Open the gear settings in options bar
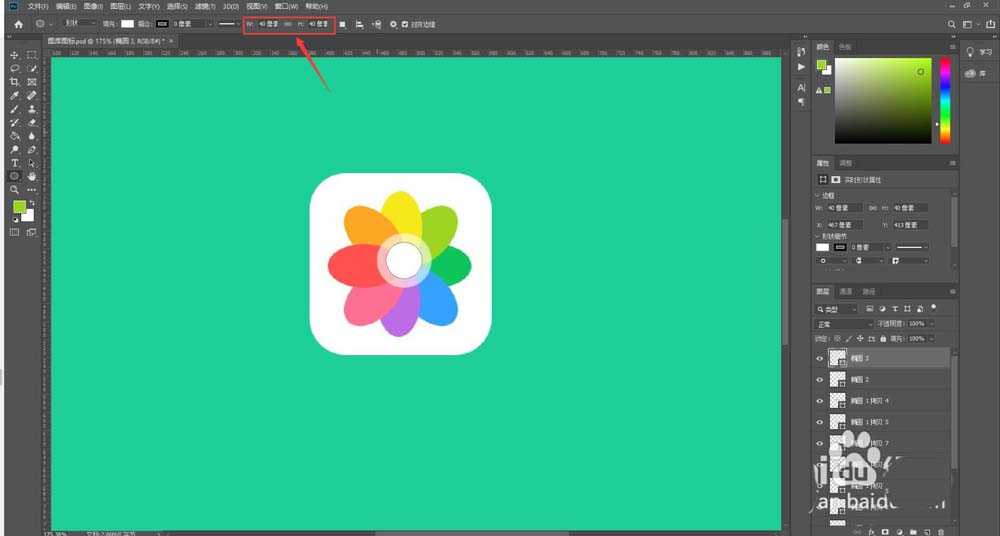 393,23
